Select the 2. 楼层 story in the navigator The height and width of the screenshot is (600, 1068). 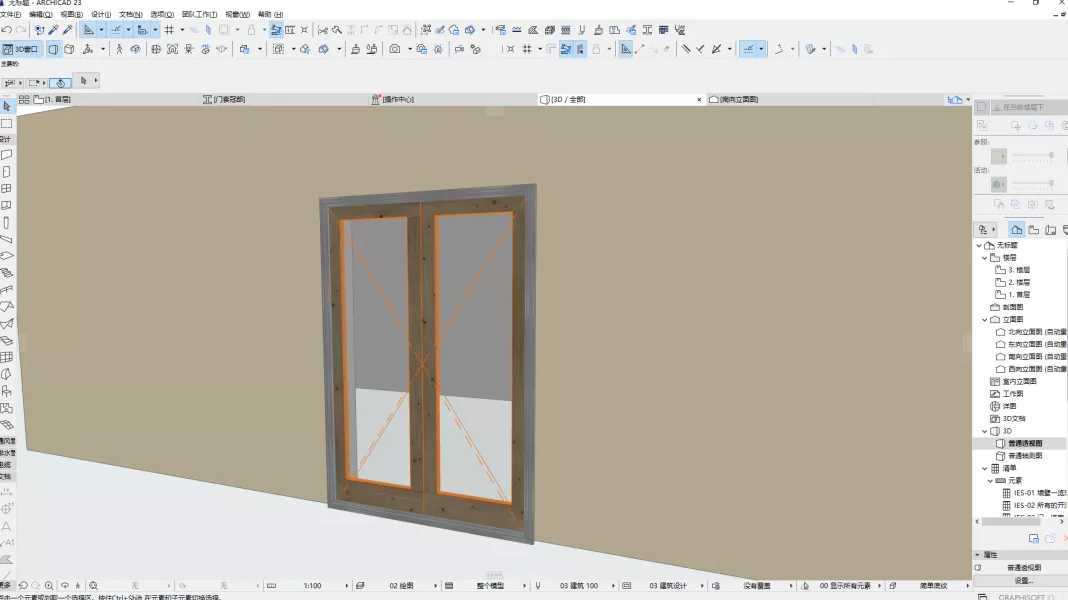point(1013,283)
